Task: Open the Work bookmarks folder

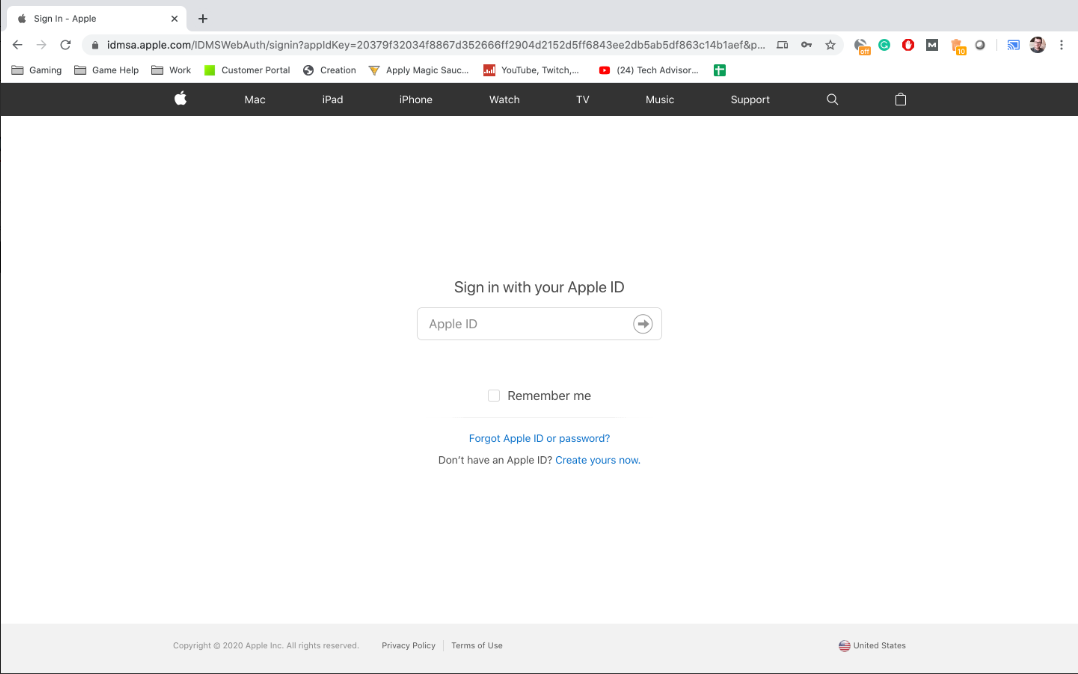Action: (171, 70)
